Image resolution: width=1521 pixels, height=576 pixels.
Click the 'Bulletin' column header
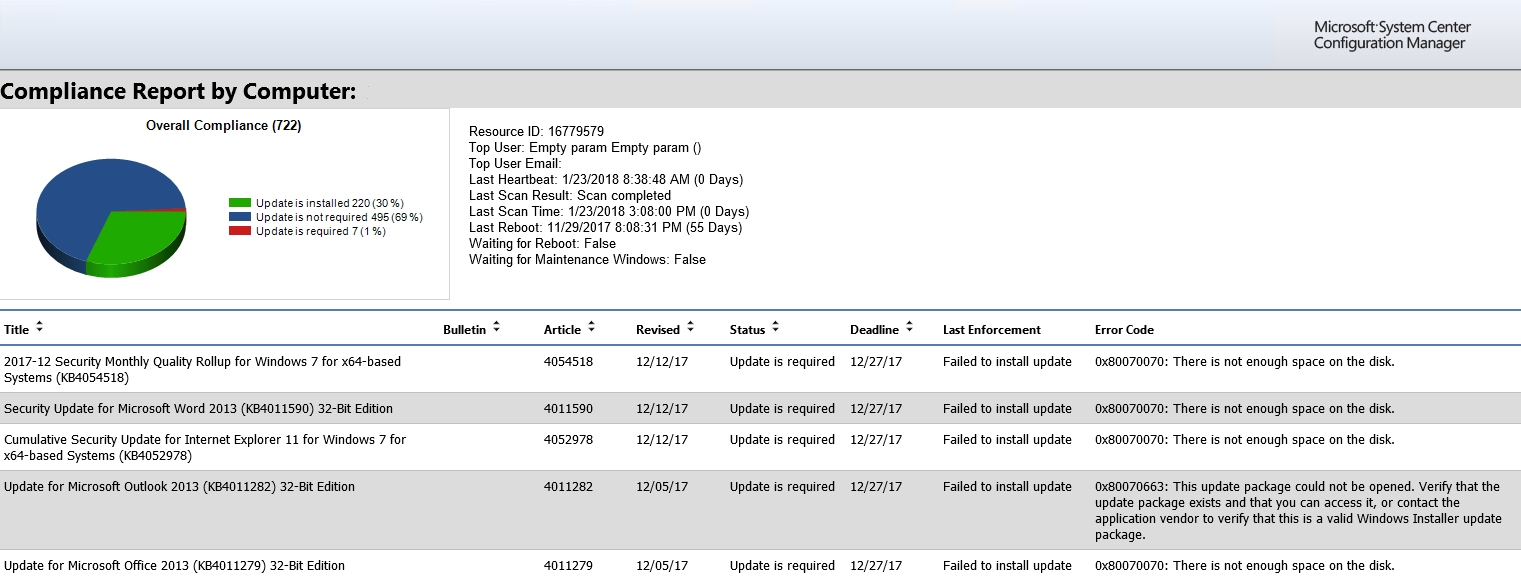coord(464,330)
